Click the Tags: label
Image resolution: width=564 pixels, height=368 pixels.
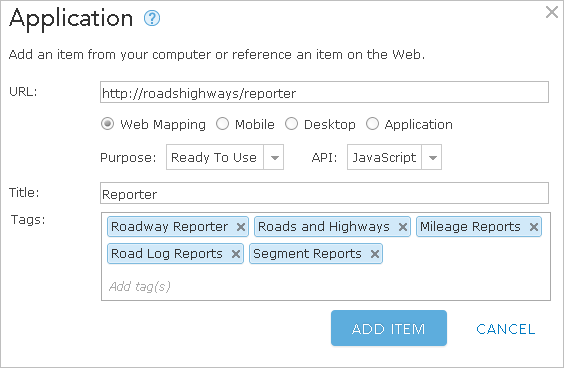pyautogui.click(x=28, y=219)
